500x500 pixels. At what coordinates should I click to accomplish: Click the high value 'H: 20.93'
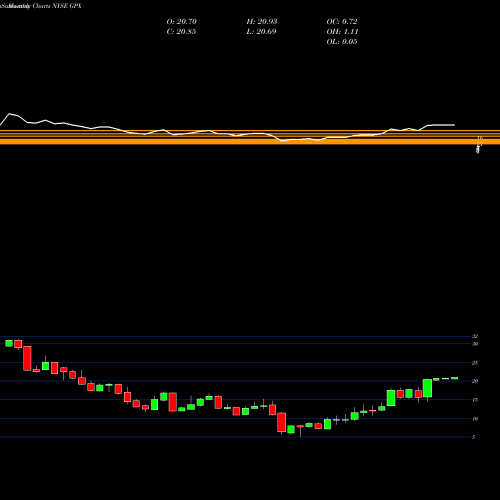pyautogui.click(x=262, y=22)
